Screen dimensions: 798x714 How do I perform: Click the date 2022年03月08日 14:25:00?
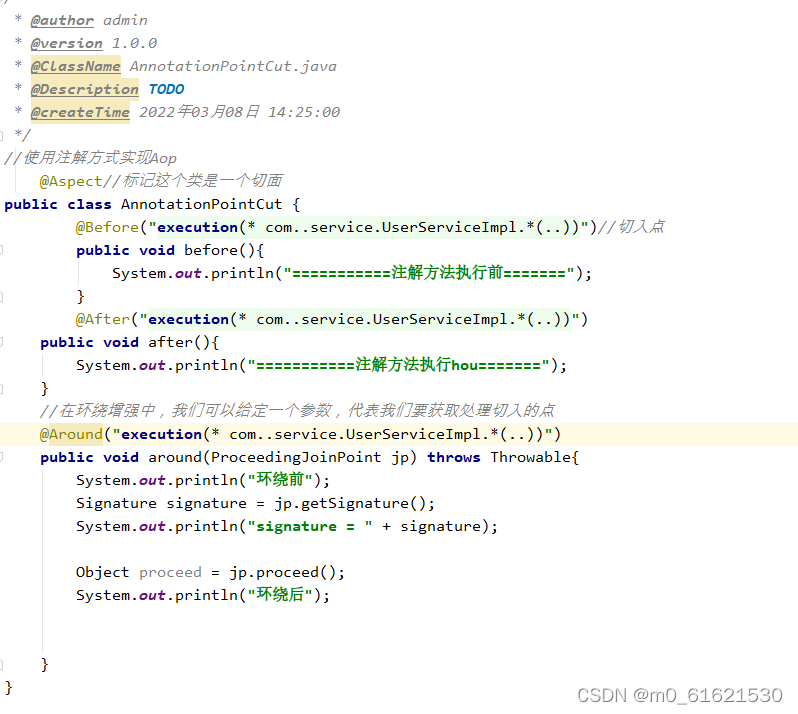[240, 112]
